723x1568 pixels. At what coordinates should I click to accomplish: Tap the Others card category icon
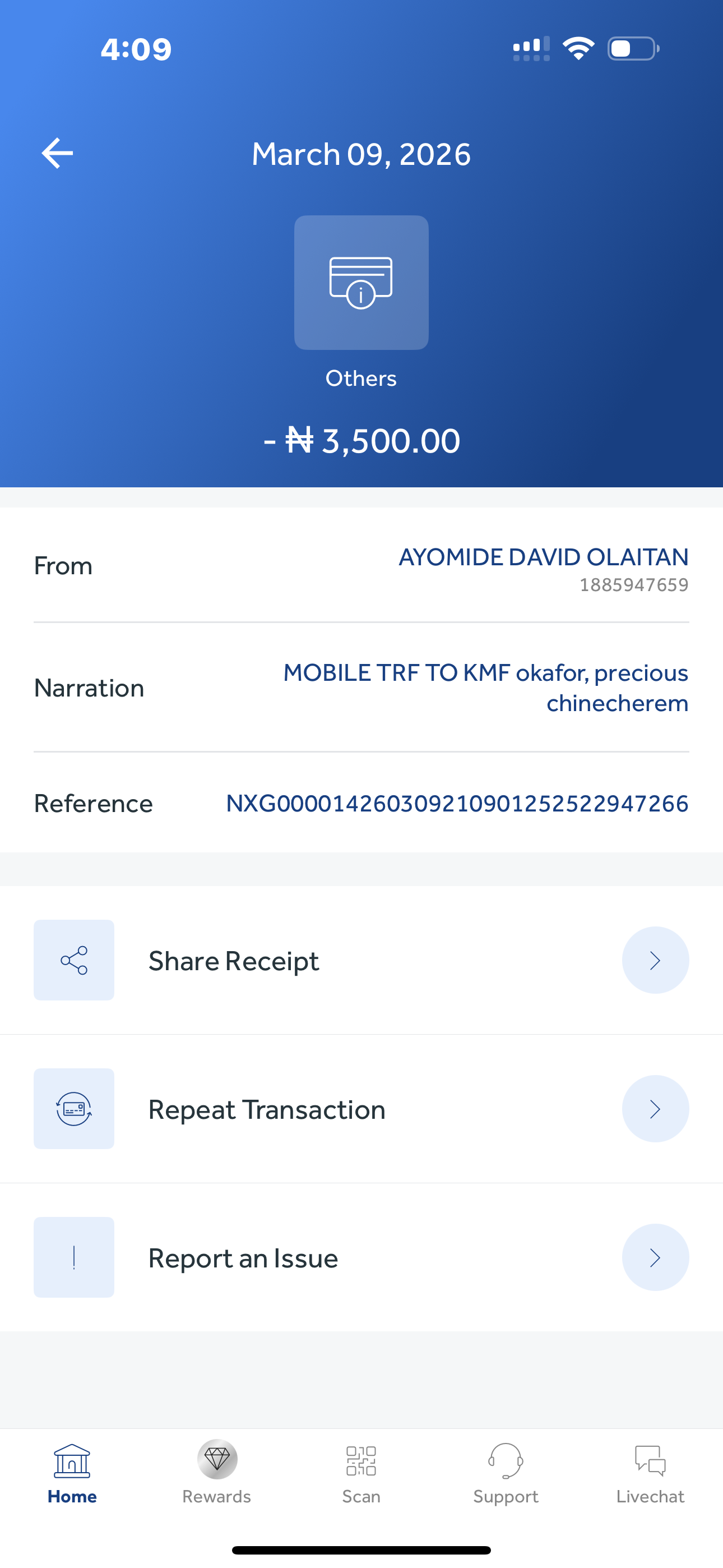[x=361, y=283]
